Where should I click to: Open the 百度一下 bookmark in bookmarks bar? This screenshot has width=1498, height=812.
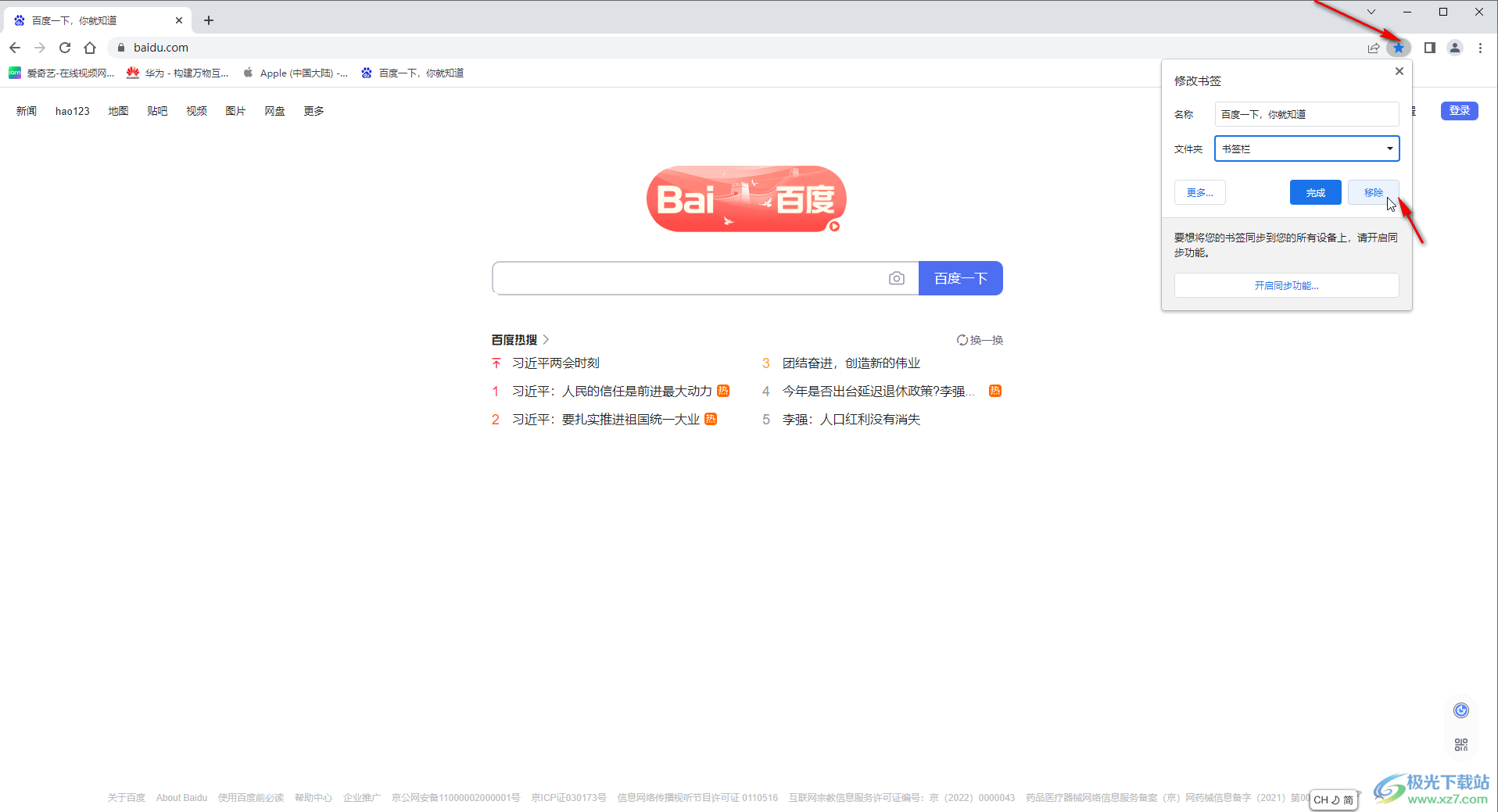tap(413, 73)
